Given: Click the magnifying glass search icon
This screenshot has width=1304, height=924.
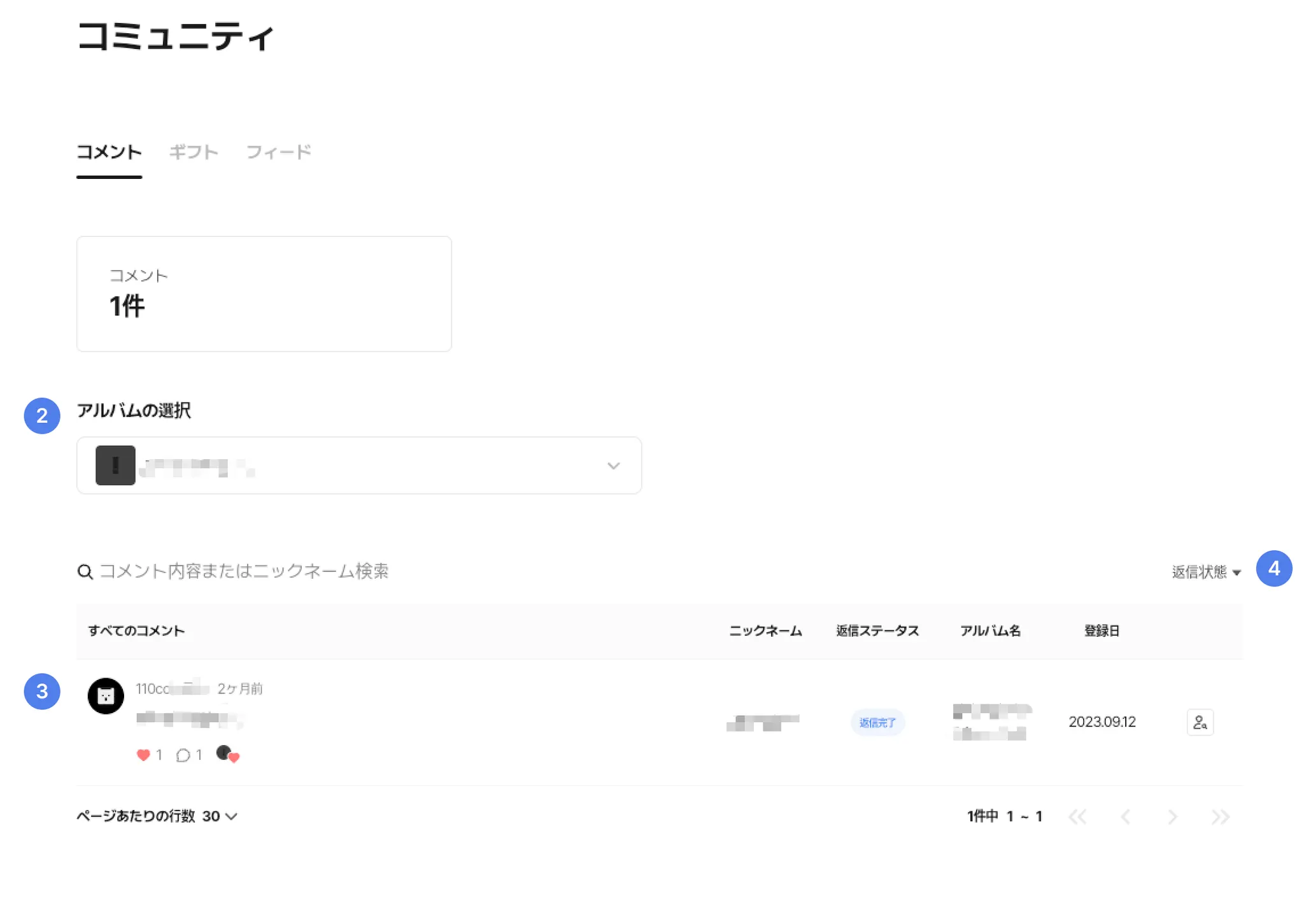Looking at the screenshot, I should pyautogui.click(x=85, y=572).
